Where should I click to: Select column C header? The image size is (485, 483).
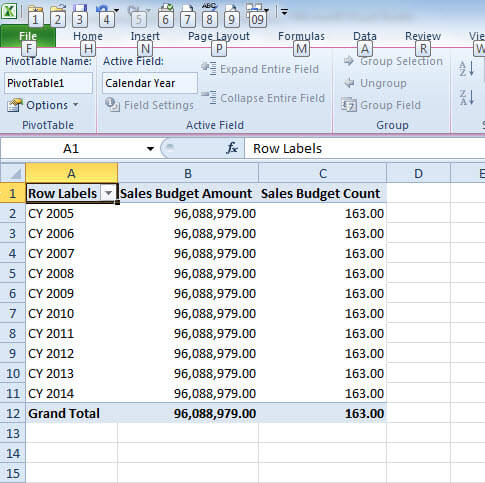[322, 173]
